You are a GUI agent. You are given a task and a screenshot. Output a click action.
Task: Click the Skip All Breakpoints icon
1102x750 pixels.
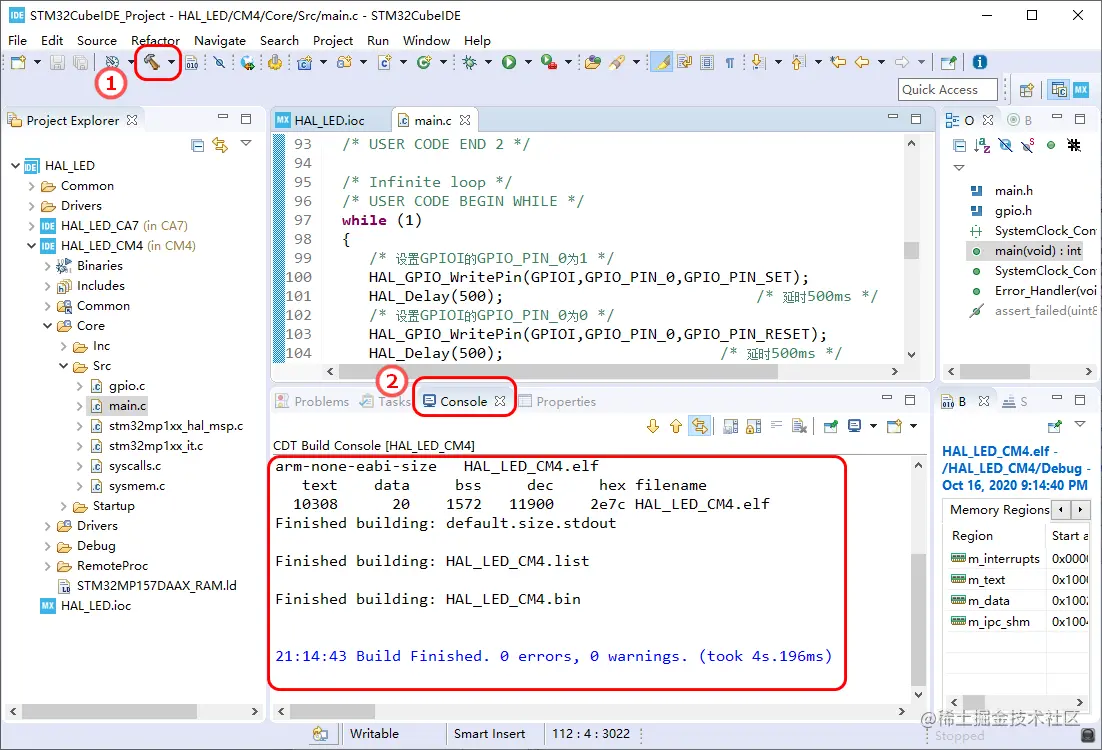pyautogui.click(x=219, y=63)
